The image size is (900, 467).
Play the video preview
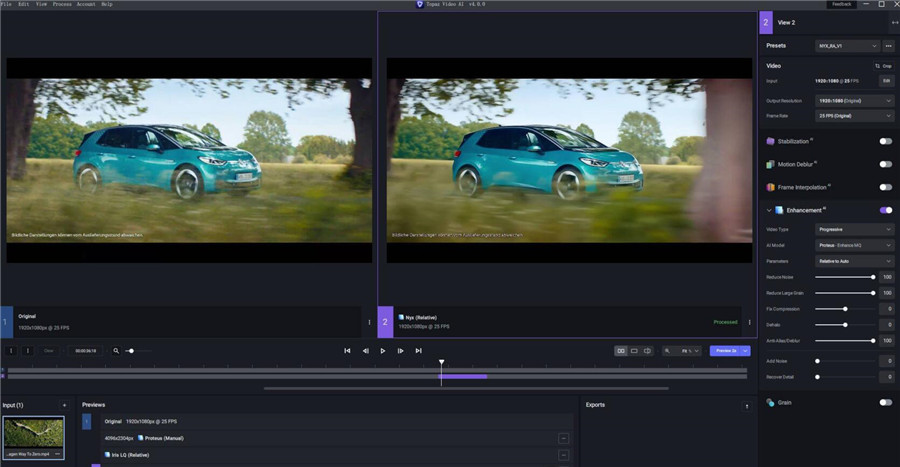(383, 351)
